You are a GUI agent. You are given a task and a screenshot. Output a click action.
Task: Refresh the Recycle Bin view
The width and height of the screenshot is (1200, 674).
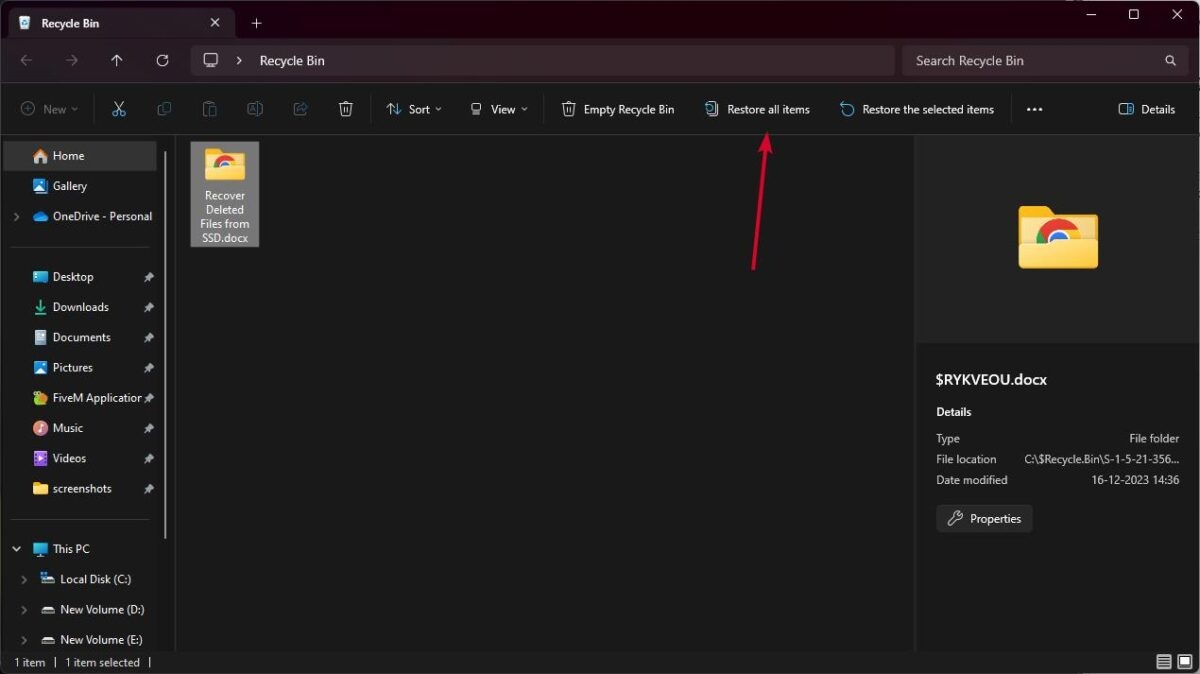pos(163,60)
